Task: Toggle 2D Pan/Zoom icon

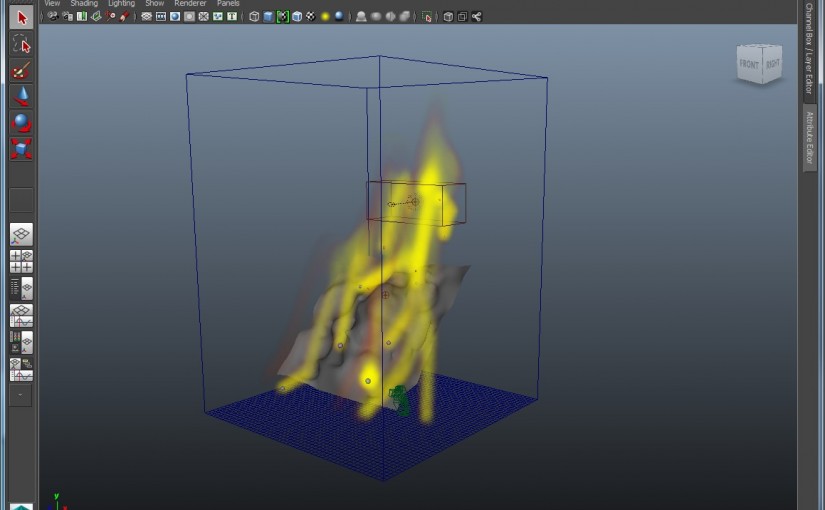Action: [x=110, y=16]
